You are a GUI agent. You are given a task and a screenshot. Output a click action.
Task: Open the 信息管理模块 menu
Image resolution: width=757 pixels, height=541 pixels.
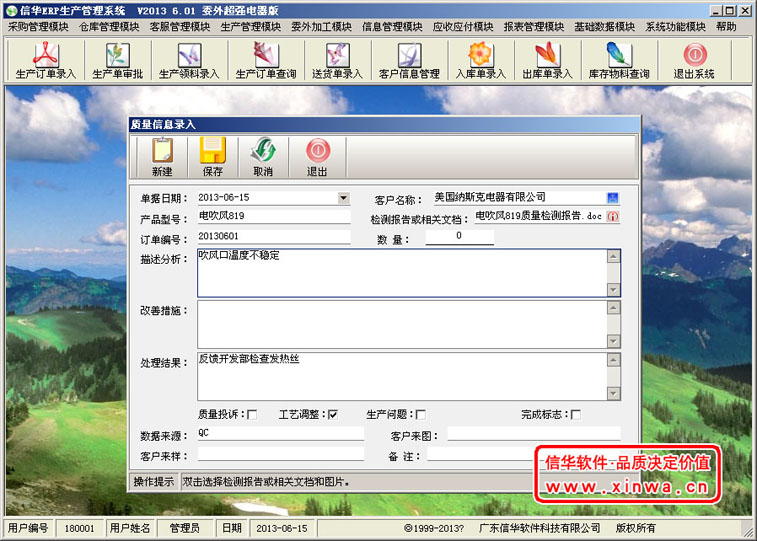click(393, 27)
